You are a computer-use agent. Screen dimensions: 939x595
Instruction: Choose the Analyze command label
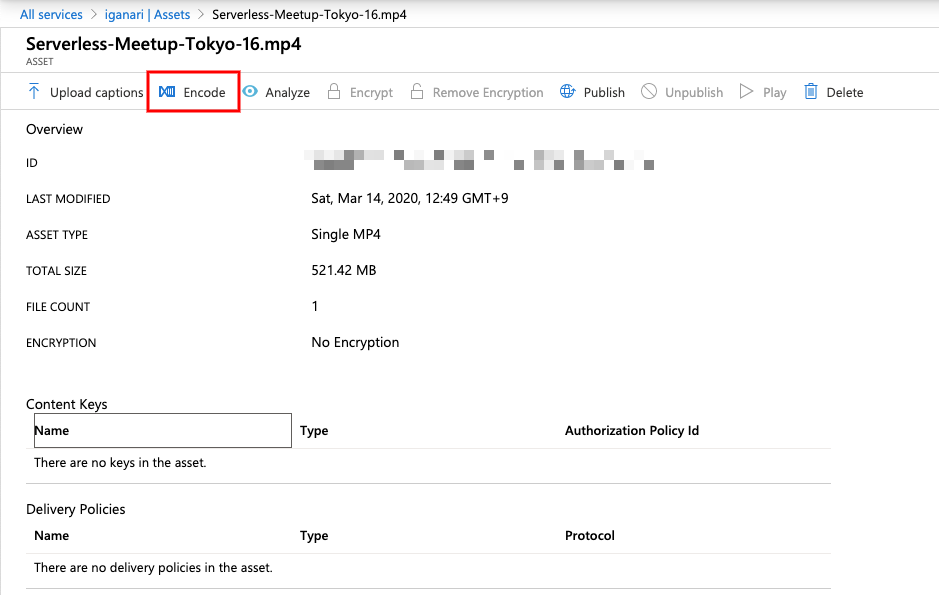287,93
